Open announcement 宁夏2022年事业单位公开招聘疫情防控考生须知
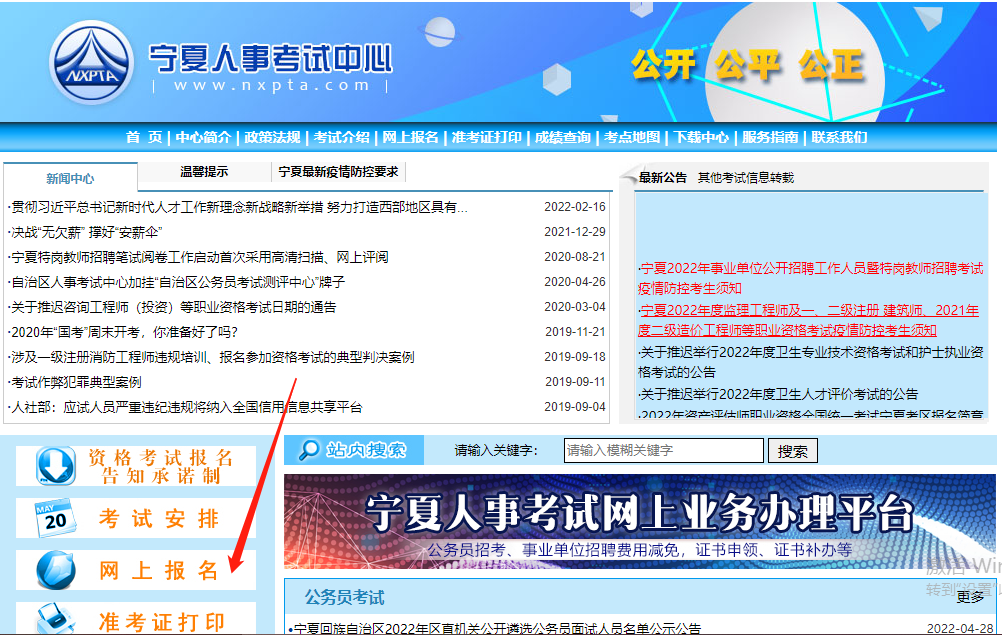Image resolution: width=1002 pixels, height=635 pixels. pyautogui.click(x=810, y=278)
